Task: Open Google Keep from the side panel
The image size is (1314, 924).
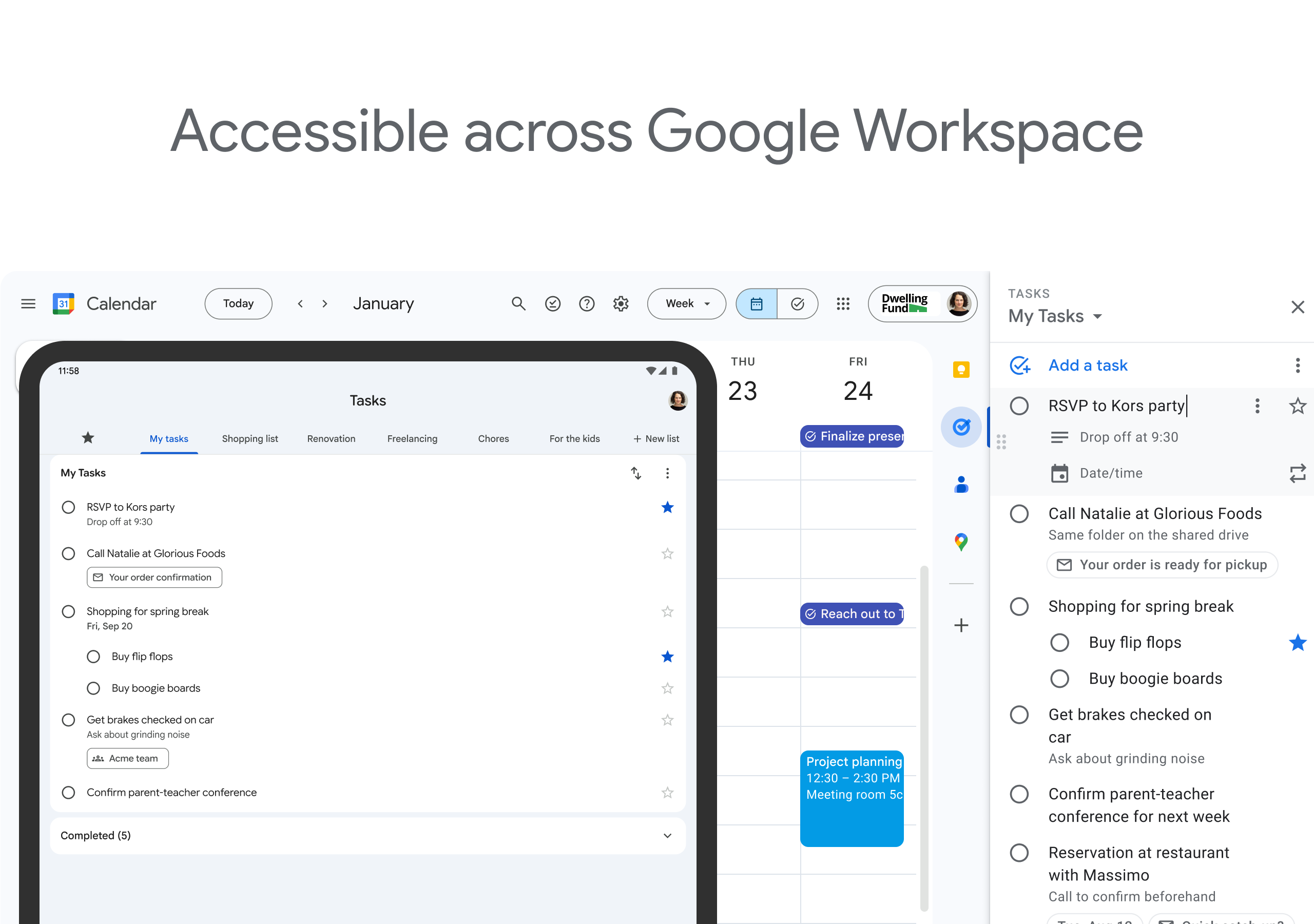Action: 961,369
